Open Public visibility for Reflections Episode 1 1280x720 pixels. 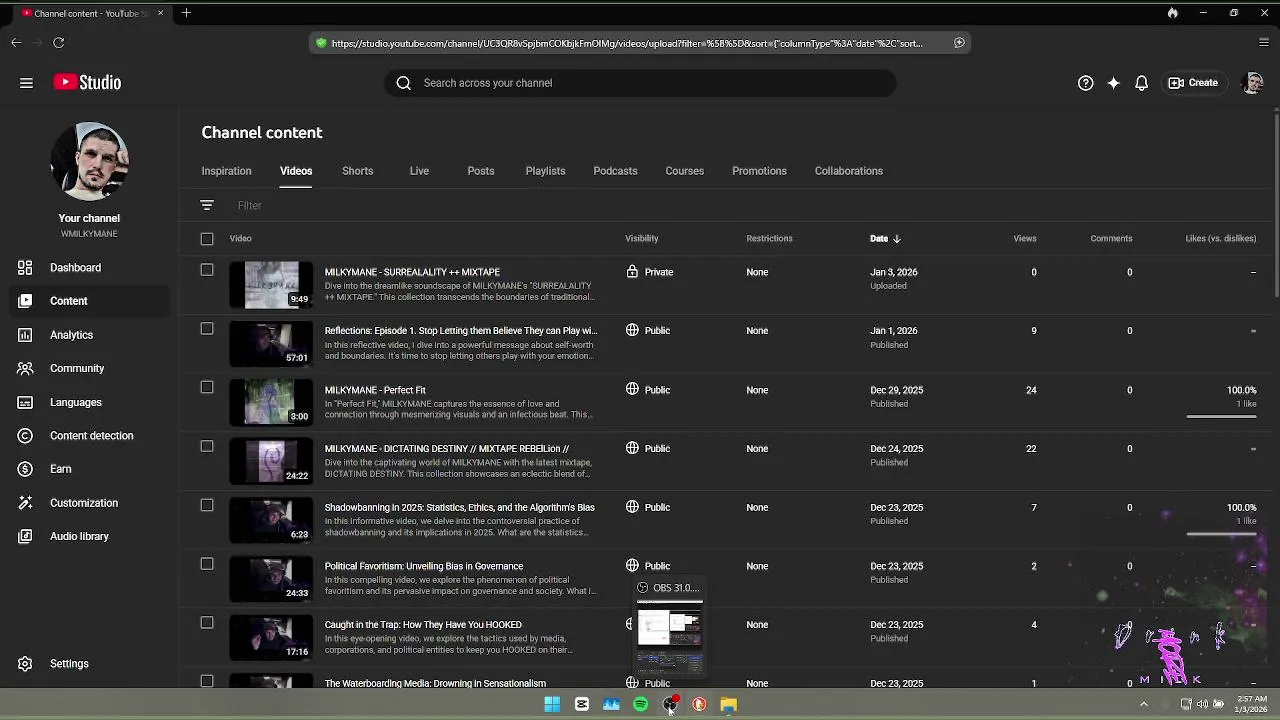coord(648,331)
